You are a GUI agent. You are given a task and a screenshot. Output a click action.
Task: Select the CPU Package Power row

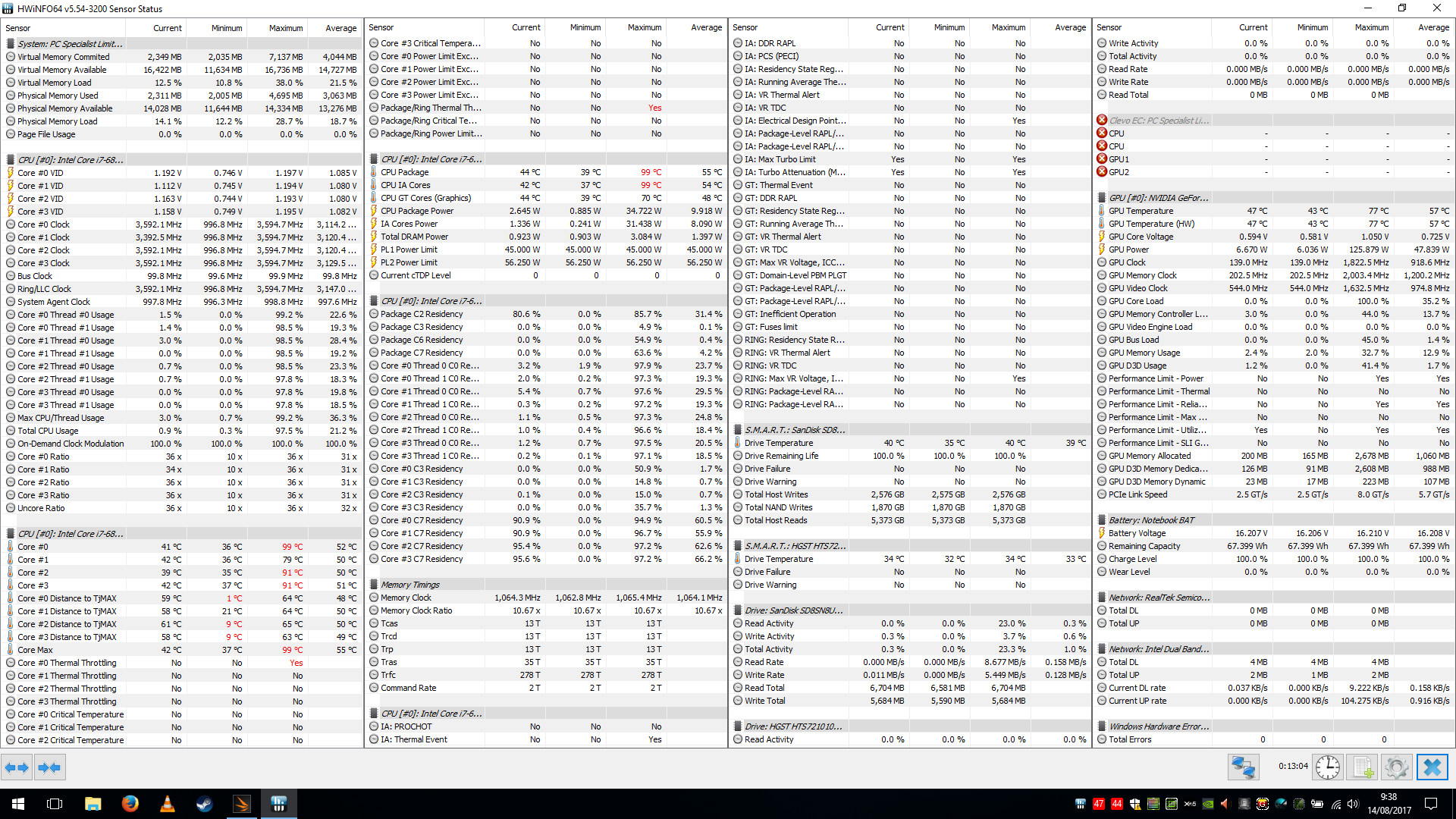click(546, 211)
